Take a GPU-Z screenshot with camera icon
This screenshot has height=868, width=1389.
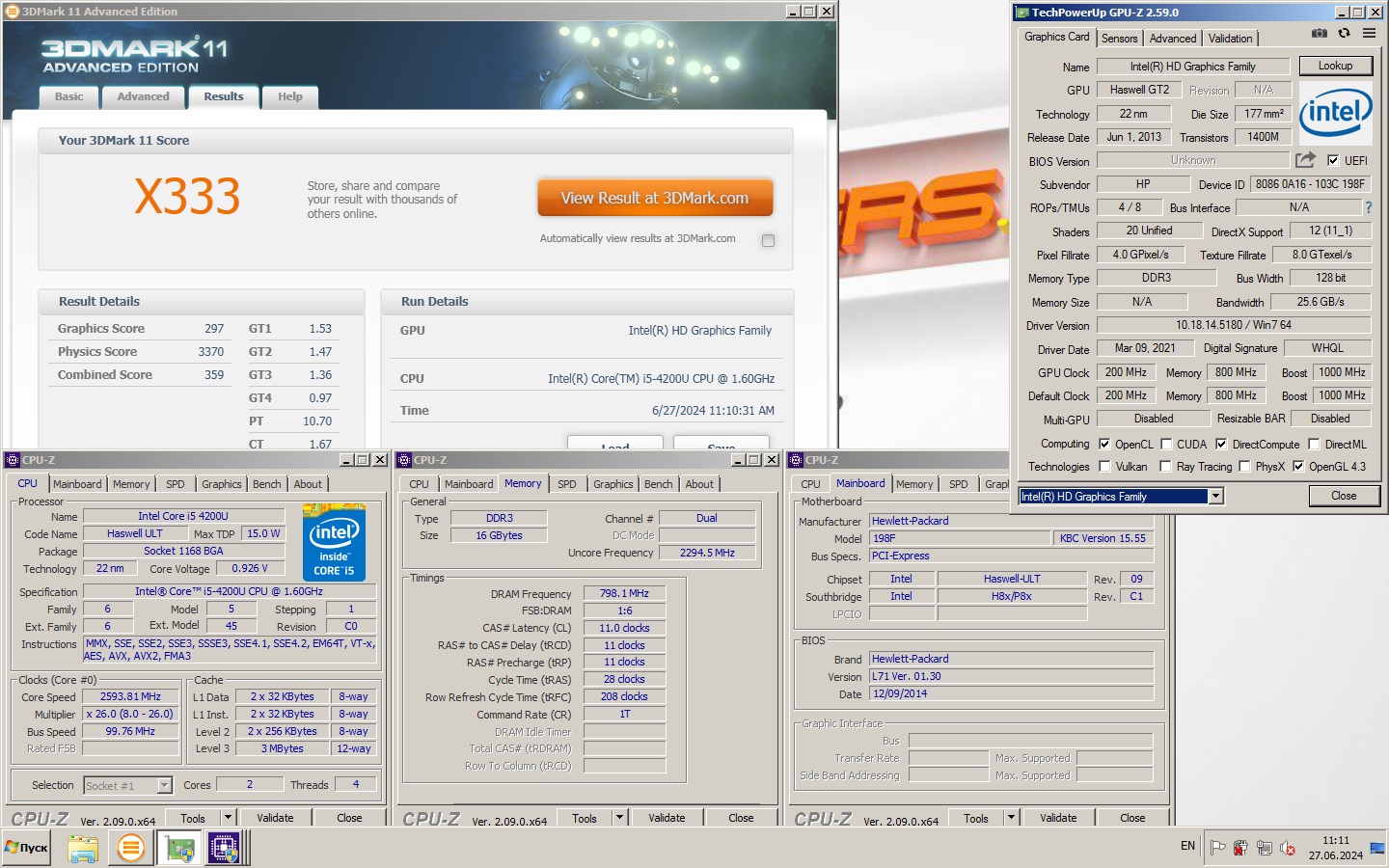[x=1320, y=34]
